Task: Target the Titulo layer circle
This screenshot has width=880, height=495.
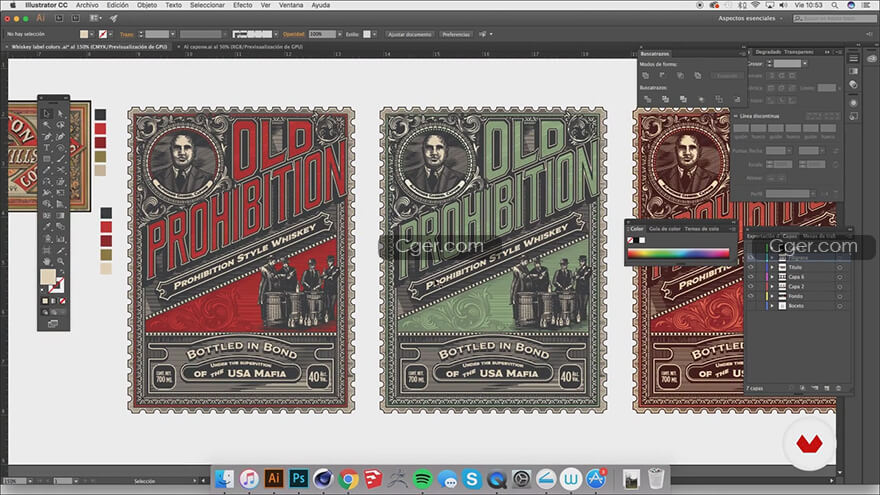Action: [840, 267]
